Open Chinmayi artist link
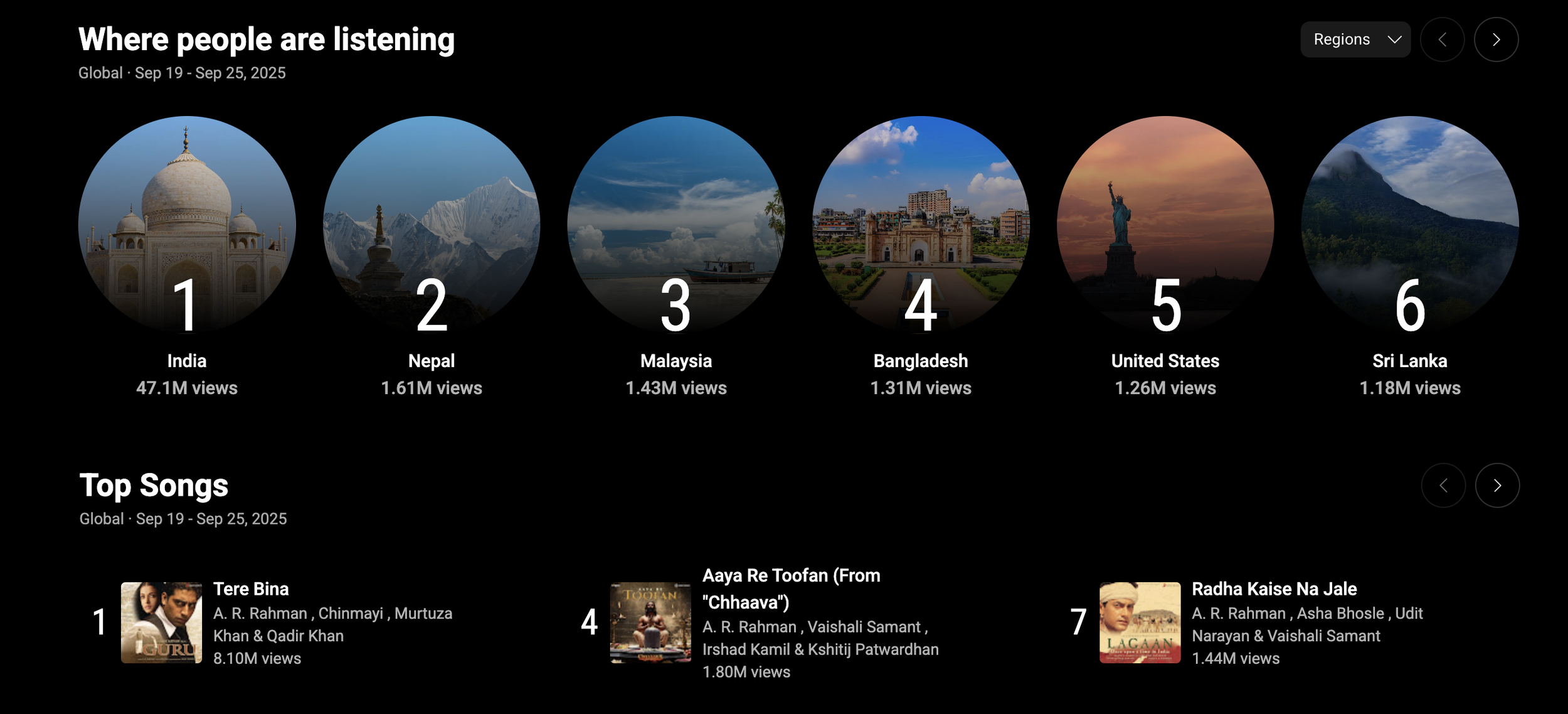Viewport: 1568px width, 714px height. pyautogui.click(x=351, y=613)
